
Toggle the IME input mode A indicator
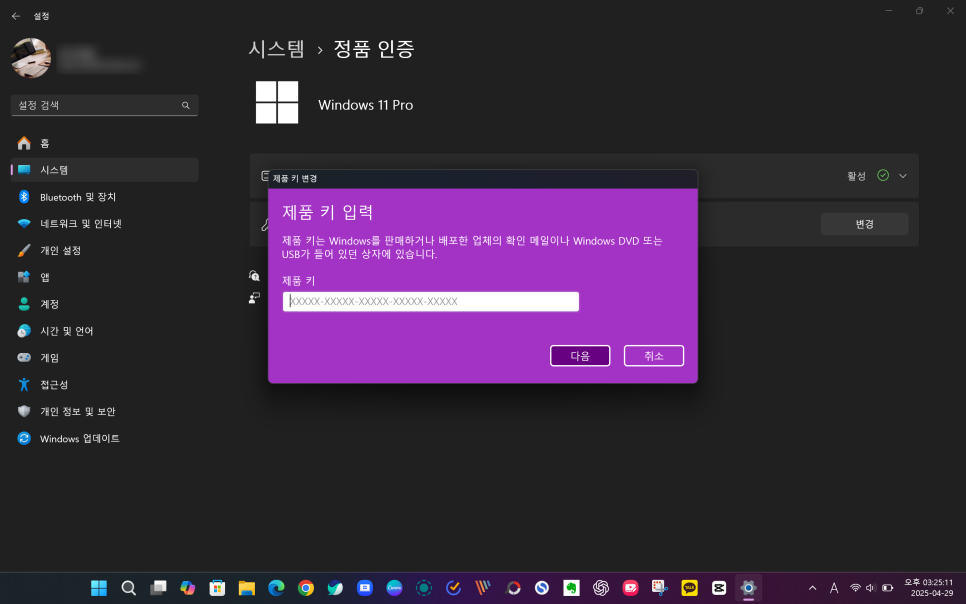(x=834, y=588)
